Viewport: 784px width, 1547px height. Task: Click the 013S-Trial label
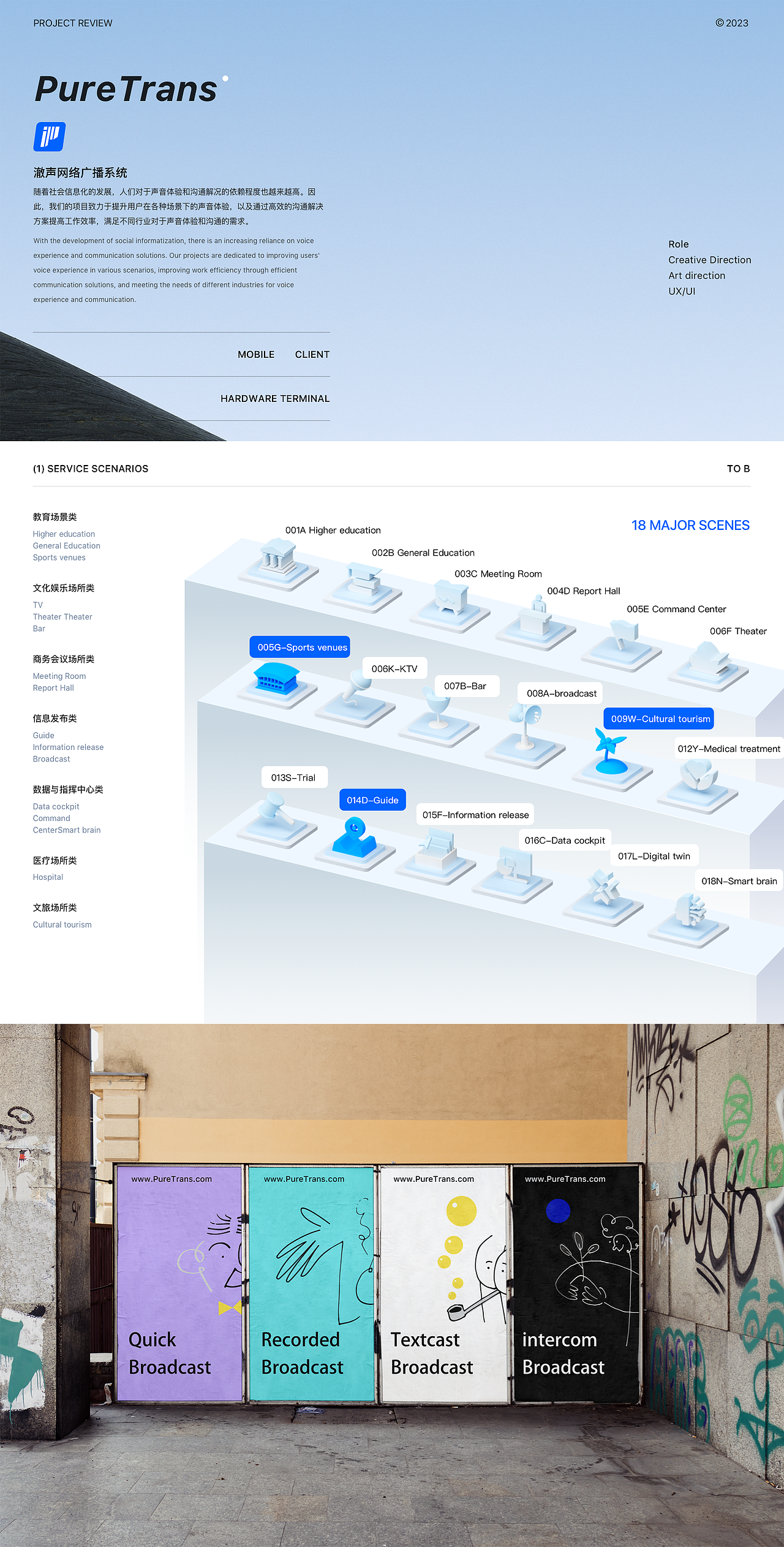294,777
